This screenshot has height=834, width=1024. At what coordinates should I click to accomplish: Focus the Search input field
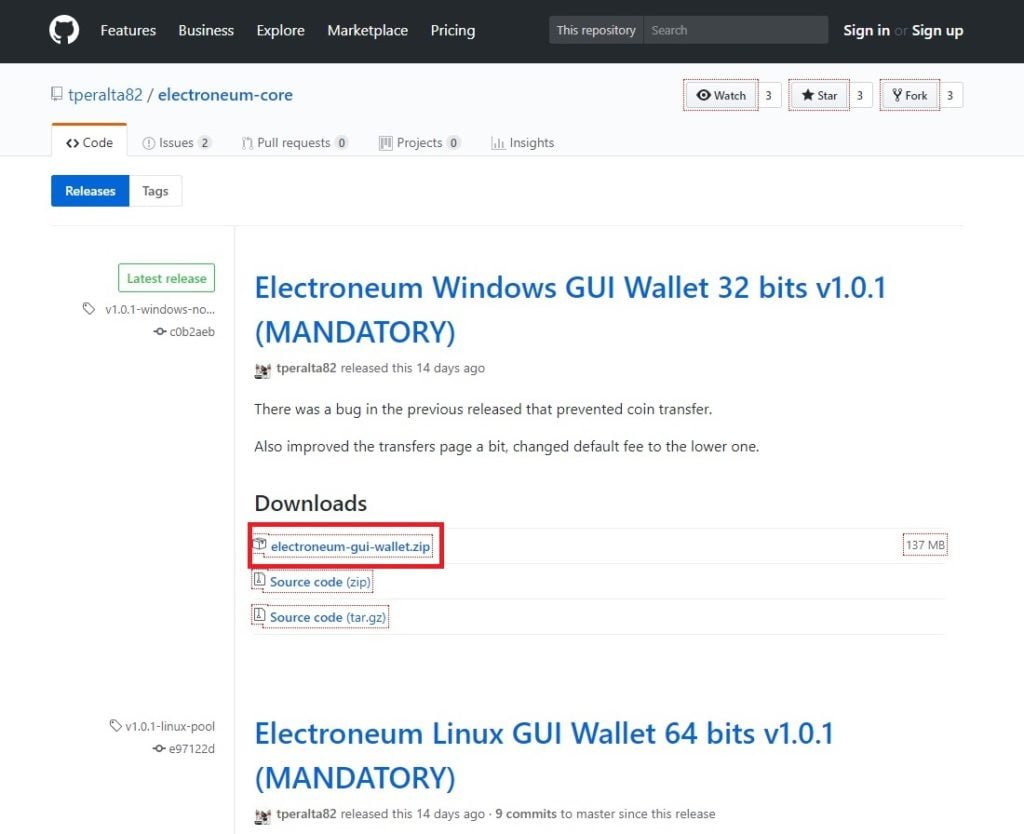(736, 30)
